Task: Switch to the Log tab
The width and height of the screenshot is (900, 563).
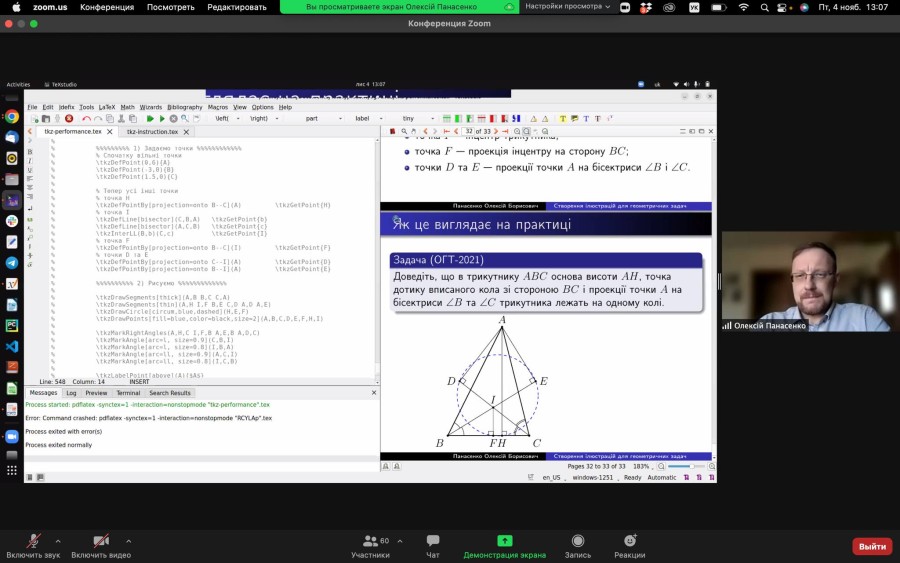Action: (x=71, y=393)
